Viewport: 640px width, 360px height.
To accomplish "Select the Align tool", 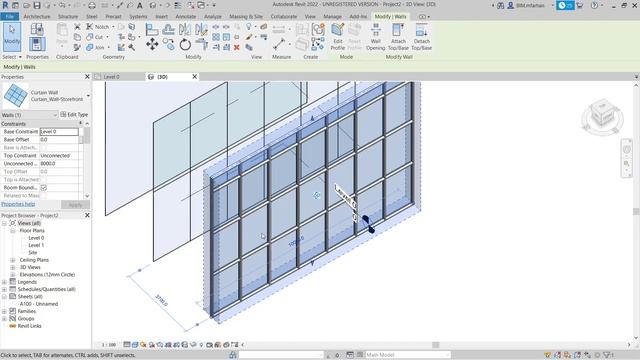I will coord(152,29).
